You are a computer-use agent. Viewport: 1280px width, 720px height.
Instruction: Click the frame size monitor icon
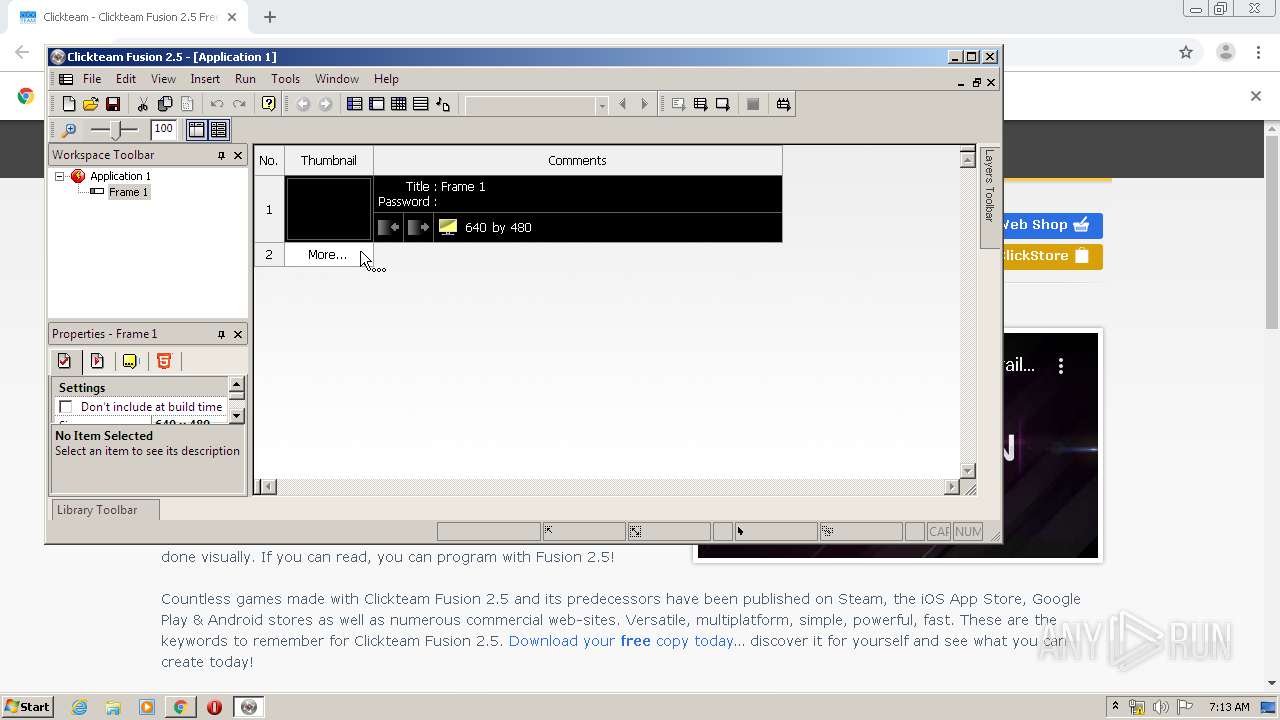[x=447, y=227]
